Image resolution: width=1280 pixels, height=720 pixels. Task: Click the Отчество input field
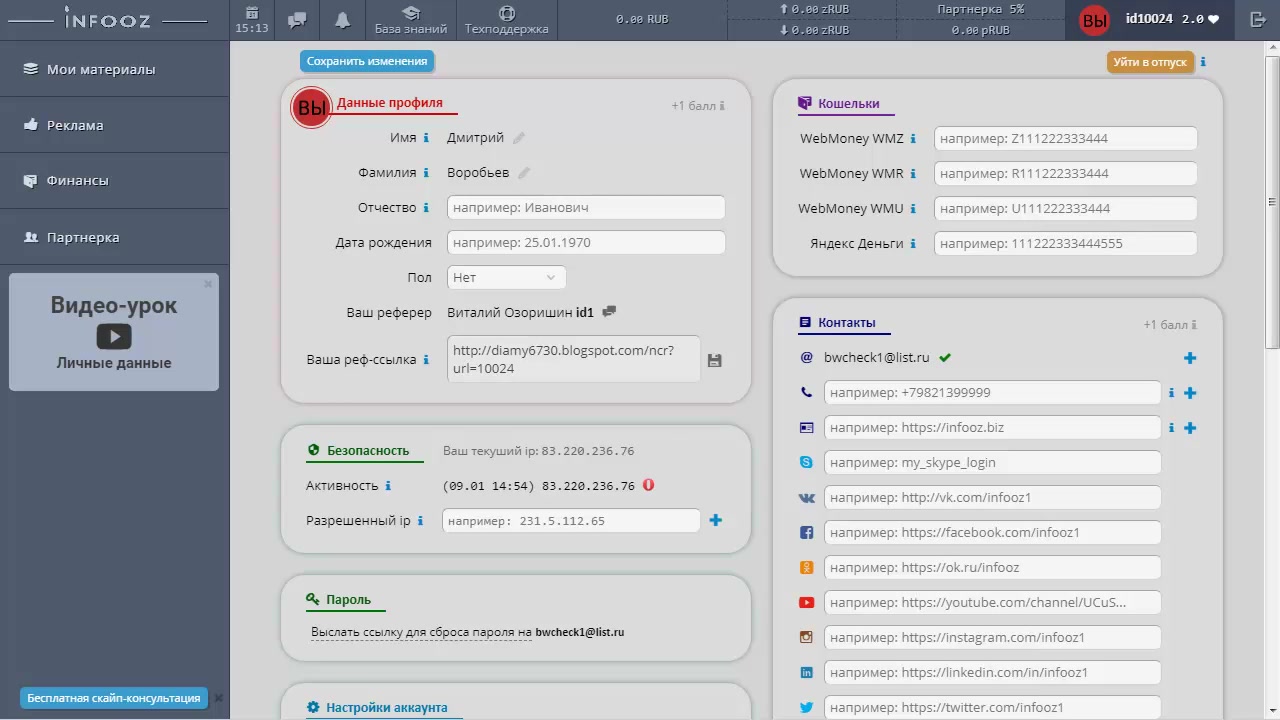[x=586, y=208]
